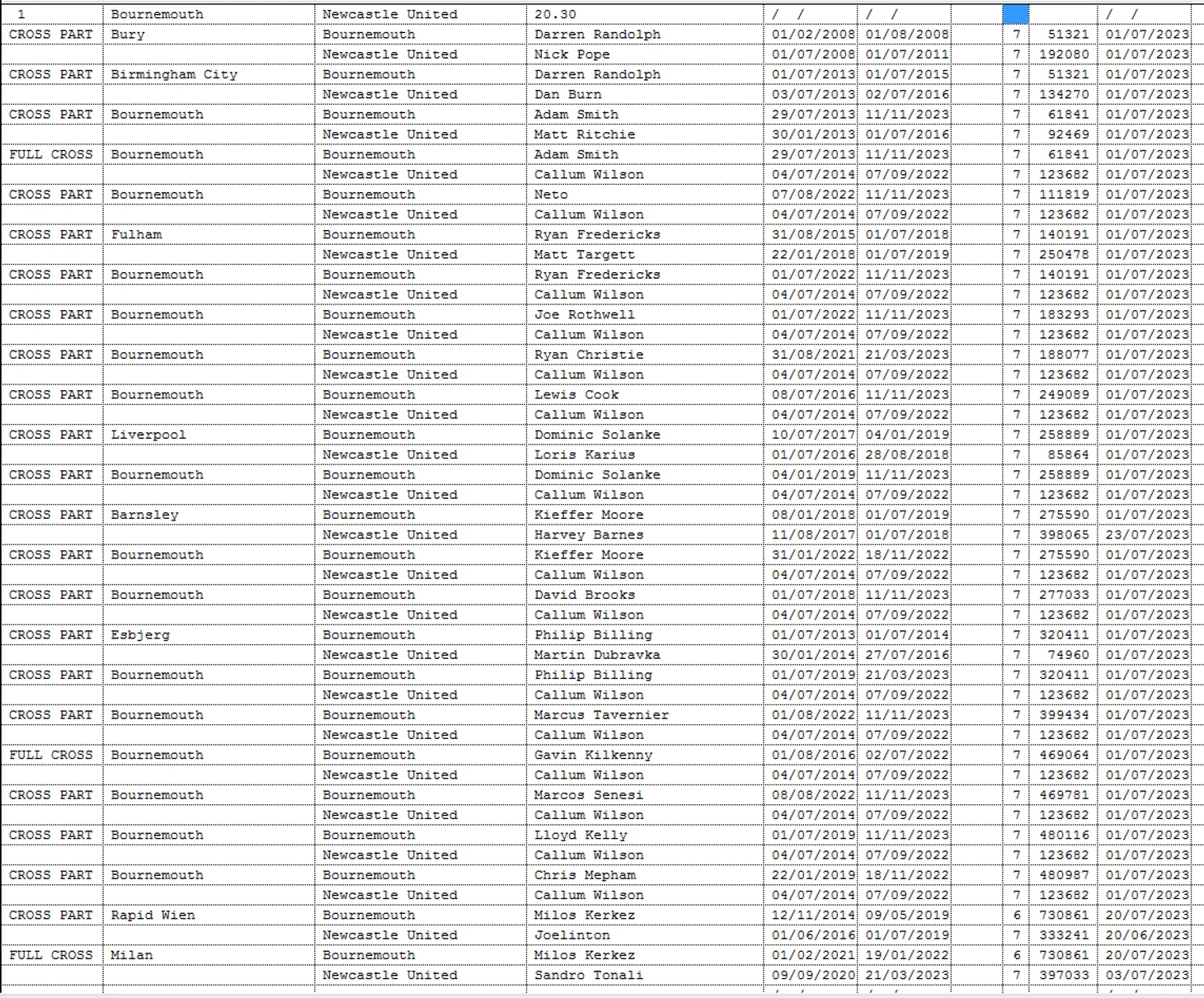Click the Lewis Cook cell
The image size is (1204, 998).
tap(645, 395)
